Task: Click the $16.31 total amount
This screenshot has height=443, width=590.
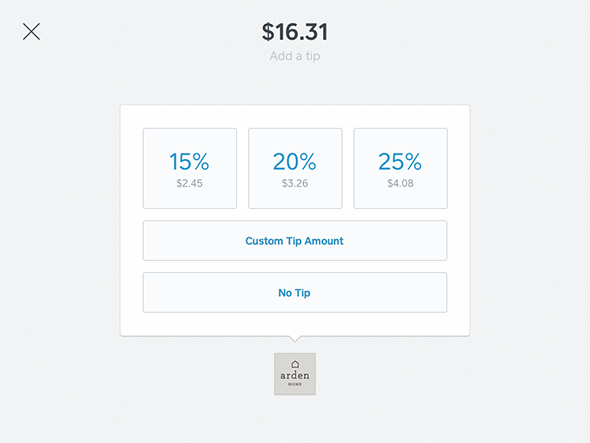Action: tap(295, 32)
